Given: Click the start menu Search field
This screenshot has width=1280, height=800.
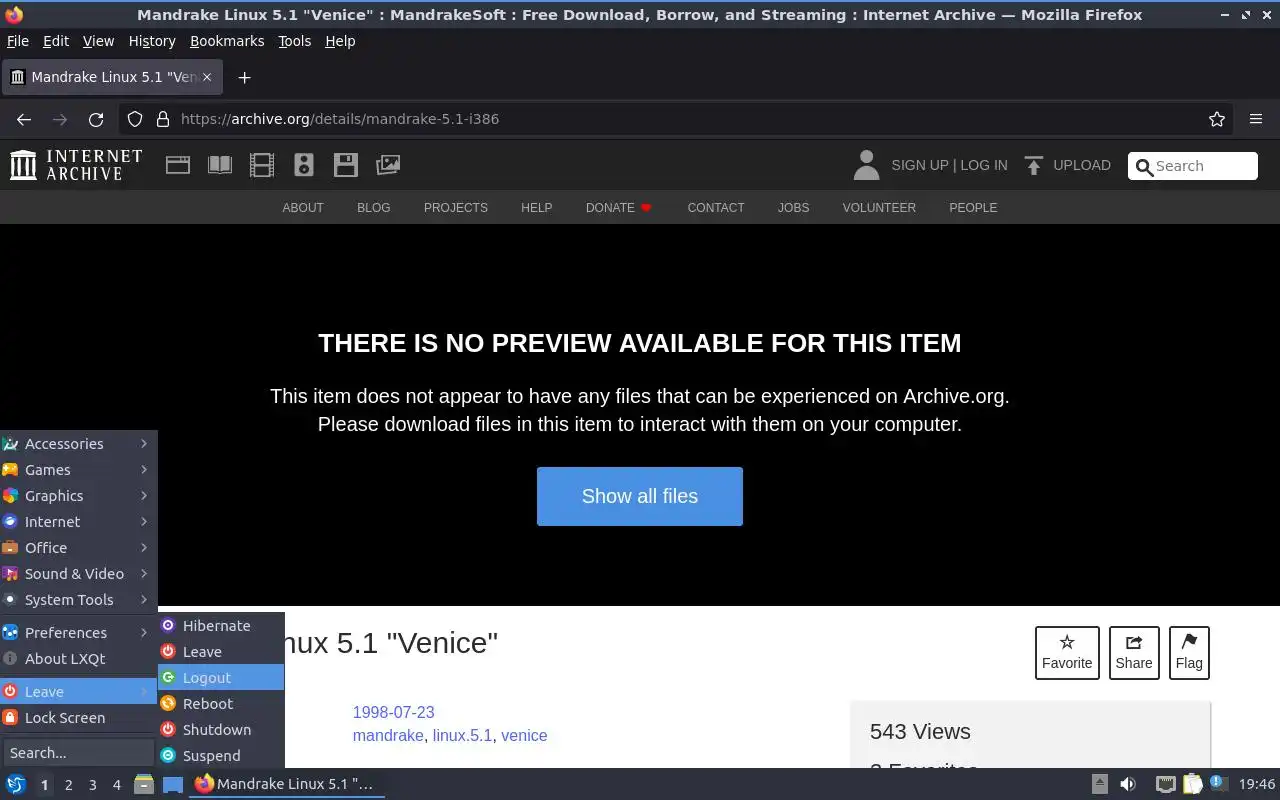Looking at the screenshot, I should click(x=78, y=753).
